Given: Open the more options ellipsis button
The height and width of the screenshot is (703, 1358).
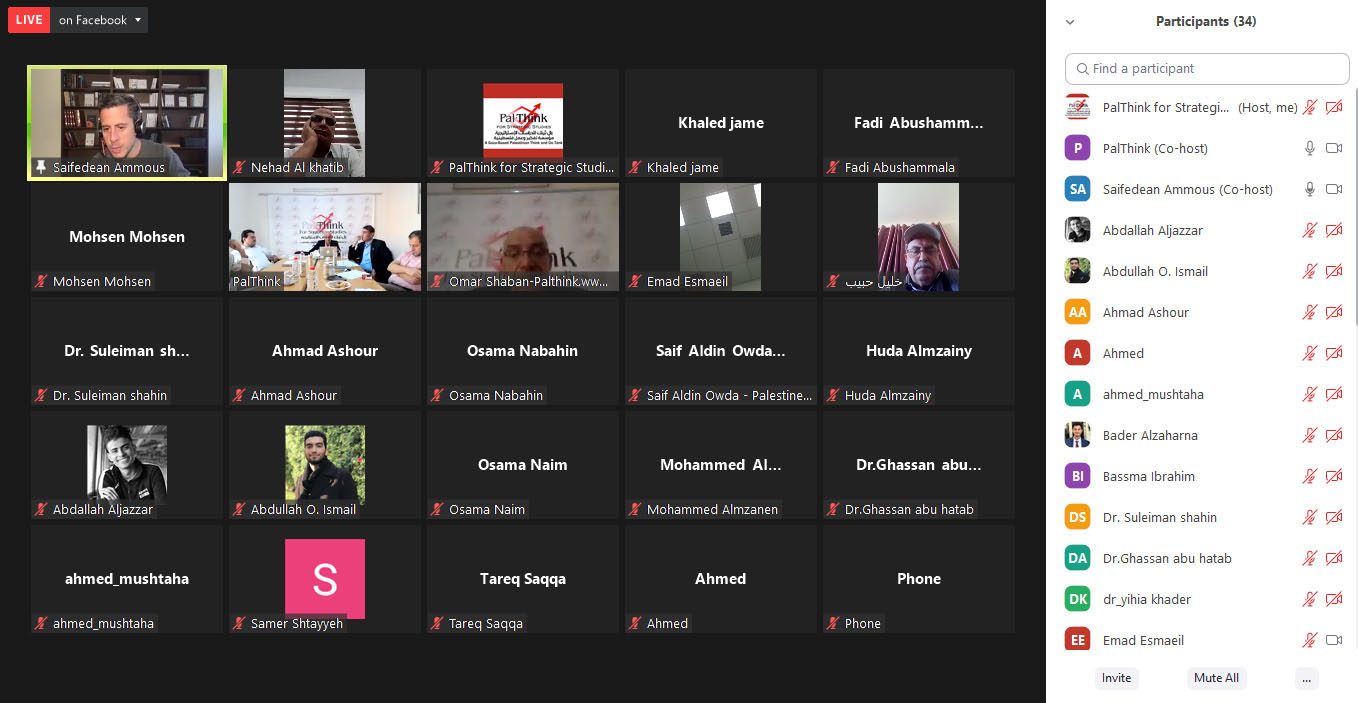Looking at the screenshot, I should point(1306,678).
